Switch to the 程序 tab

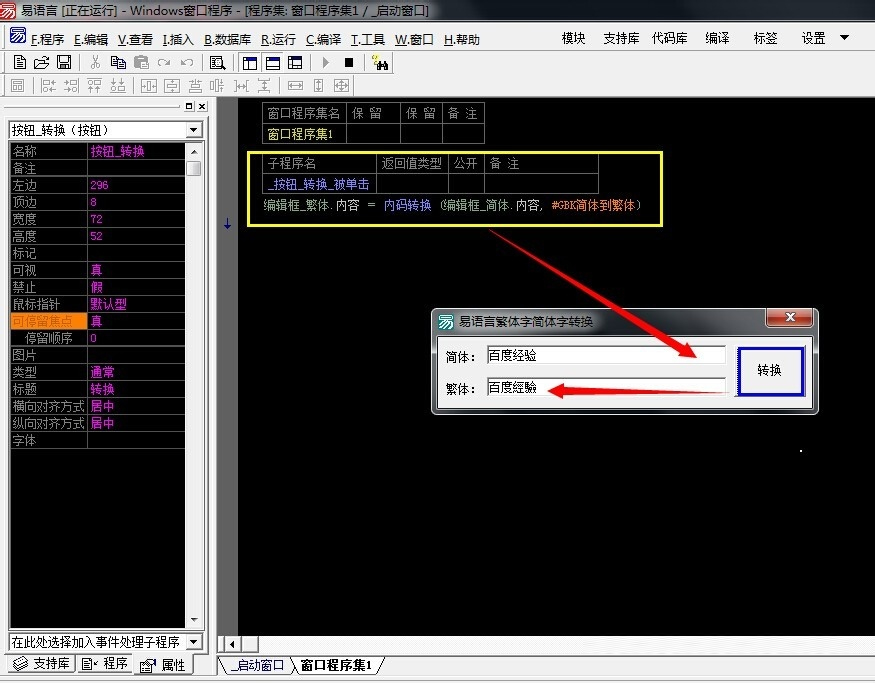104,663
